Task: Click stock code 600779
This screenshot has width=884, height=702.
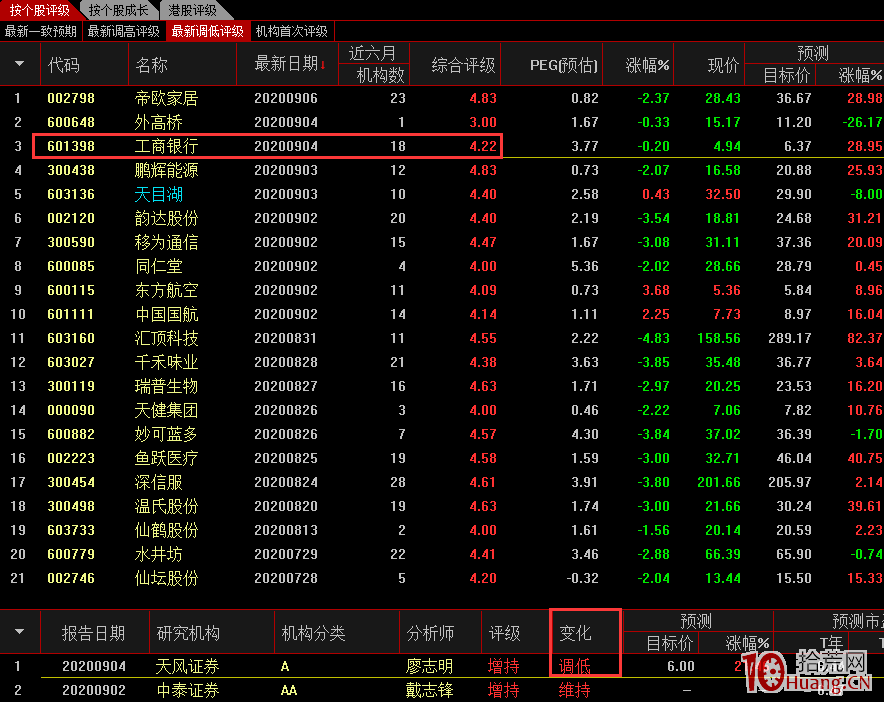Action: (x=71, y=554)
